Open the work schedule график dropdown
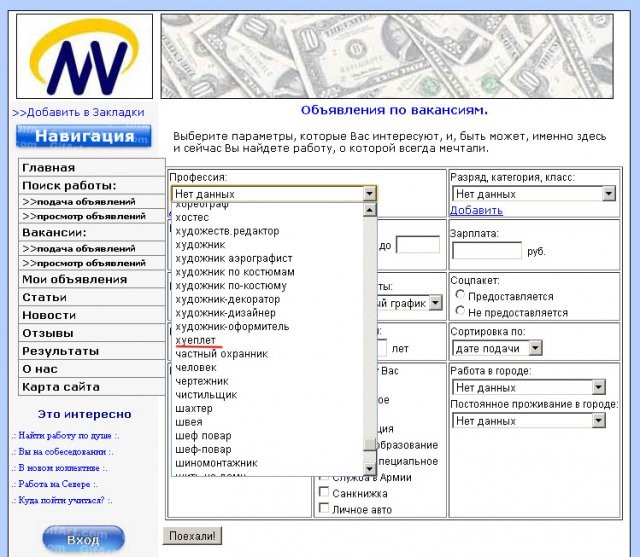The image size is (640, 557). [436, 303]
